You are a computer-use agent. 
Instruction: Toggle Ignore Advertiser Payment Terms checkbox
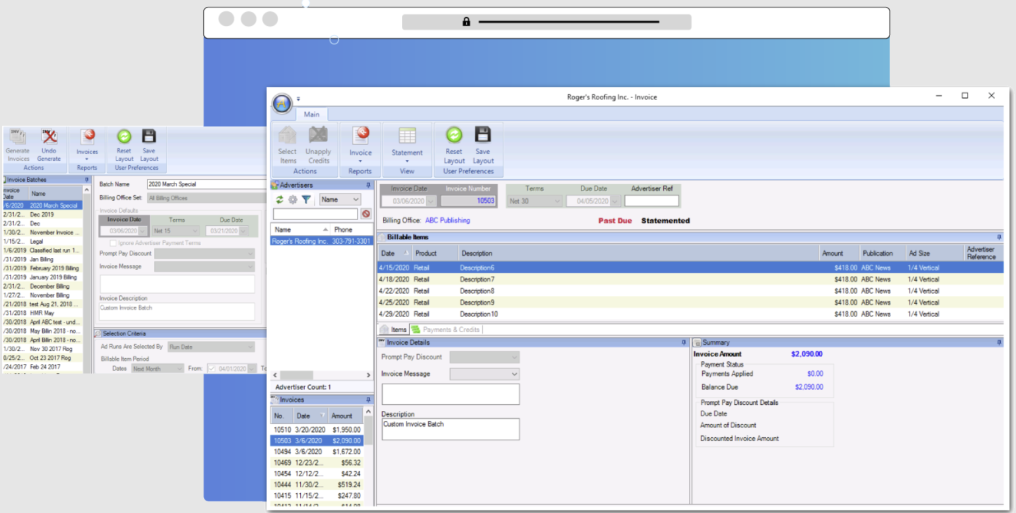(114, 243)
